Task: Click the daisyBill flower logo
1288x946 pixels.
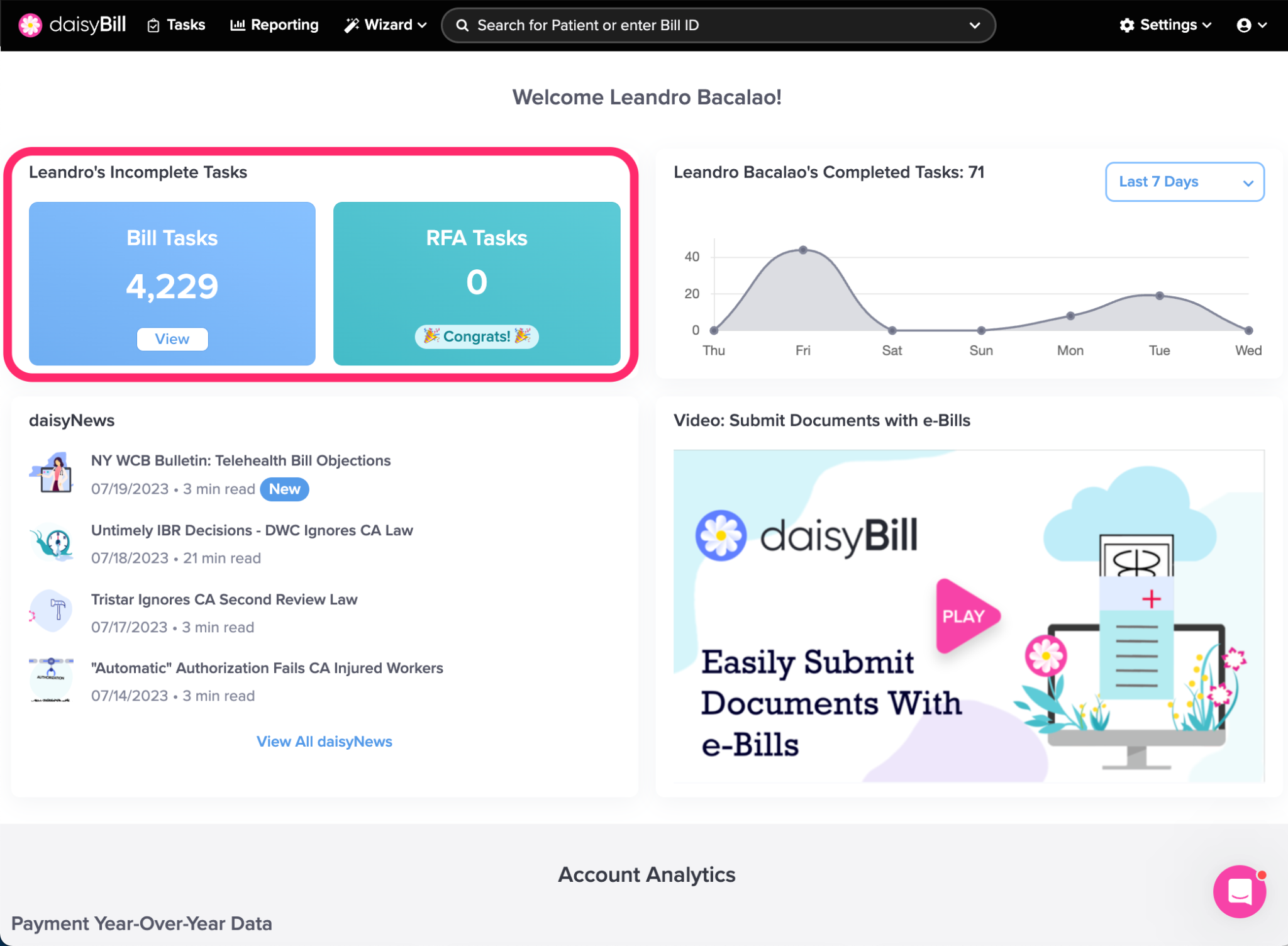Action: coord(30,25)
